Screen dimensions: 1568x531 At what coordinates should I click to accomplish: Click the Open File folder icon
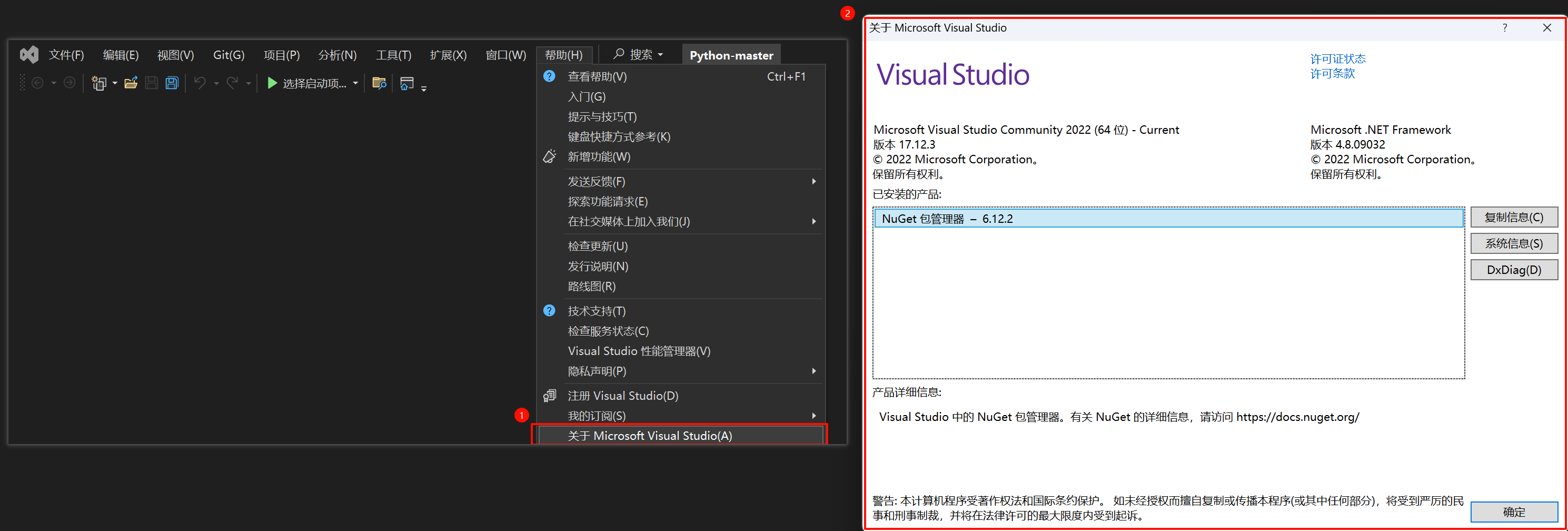[131, 83]
